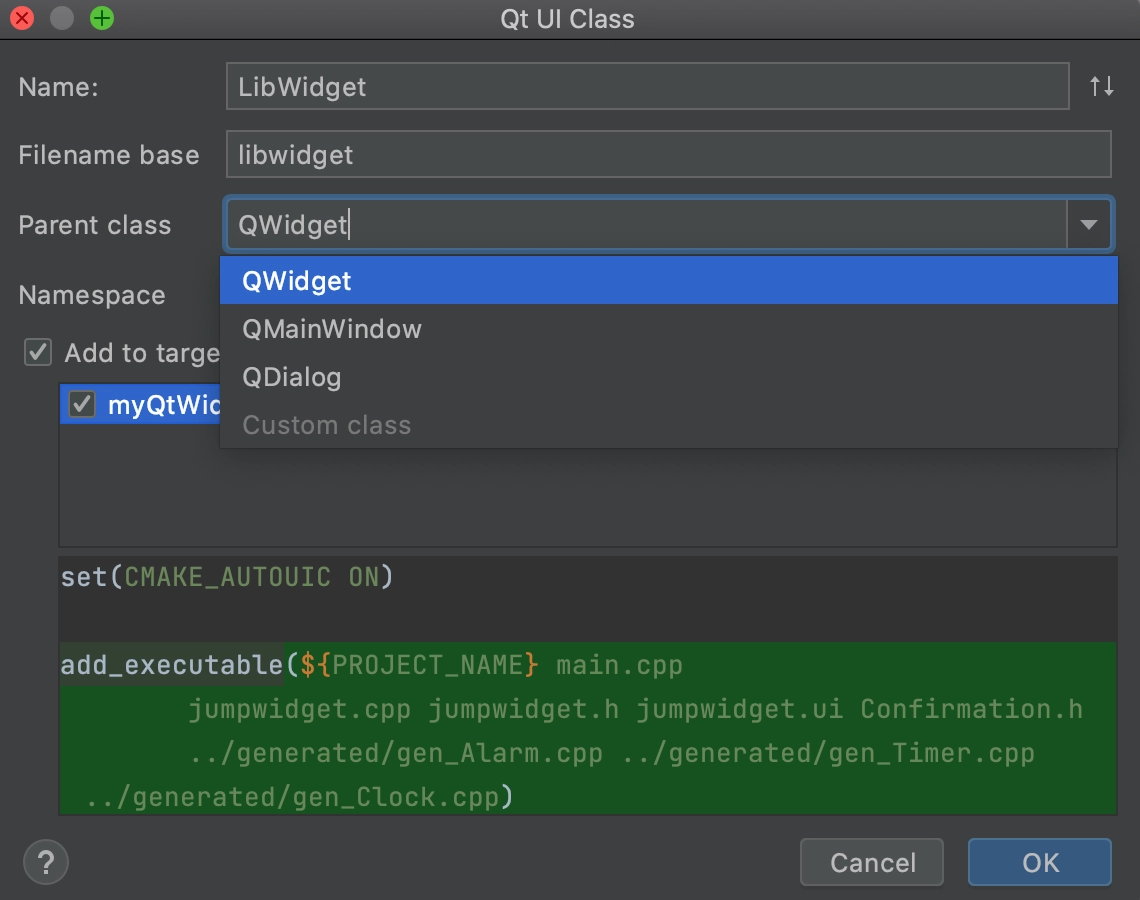Confirm with the OK button
Image resolution: width=1140 pixels, height=900 pixels.
1040,862
